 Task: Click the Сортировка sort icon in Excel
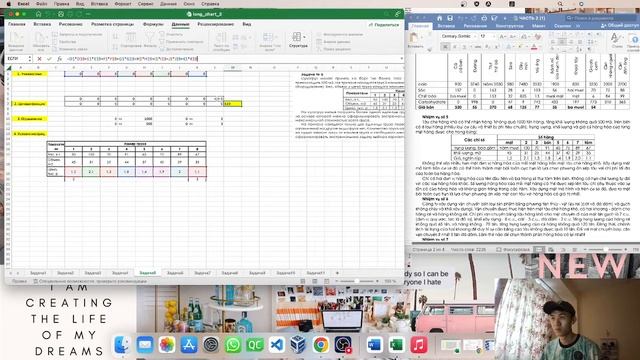point(131,39)
